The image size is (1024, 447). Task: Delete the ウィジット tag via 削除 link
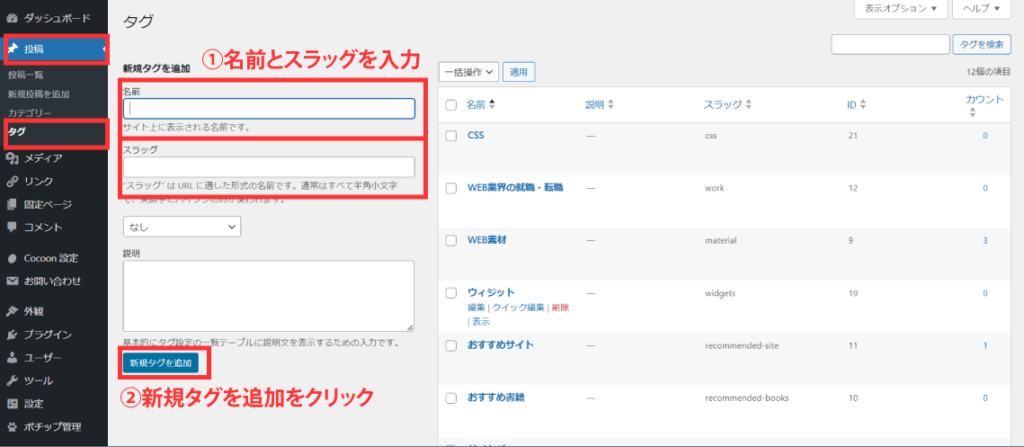559,308
